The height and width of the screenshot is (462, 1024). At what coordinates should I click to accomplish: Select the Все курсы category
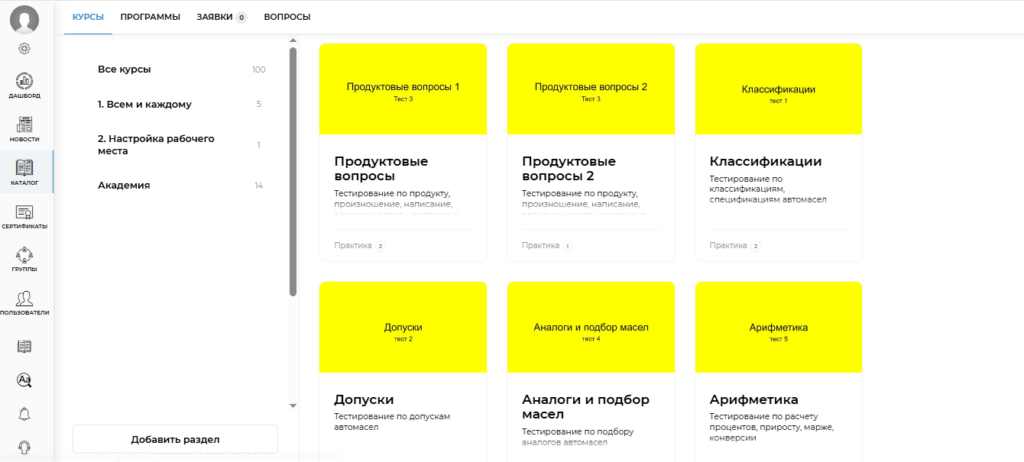pos(125,69)
